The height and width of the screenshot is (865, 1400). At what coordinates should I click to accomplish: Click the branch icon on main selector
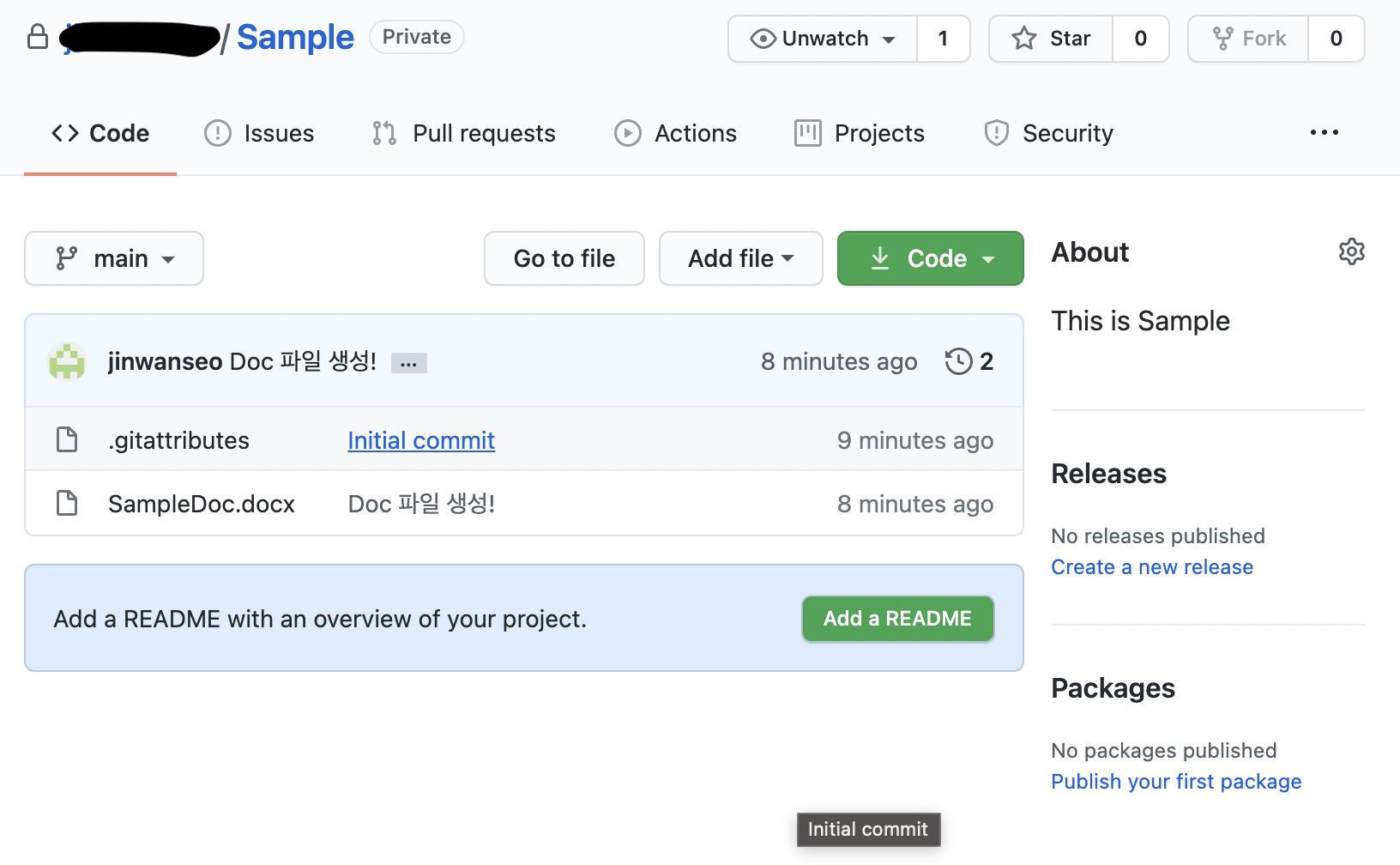66,258
